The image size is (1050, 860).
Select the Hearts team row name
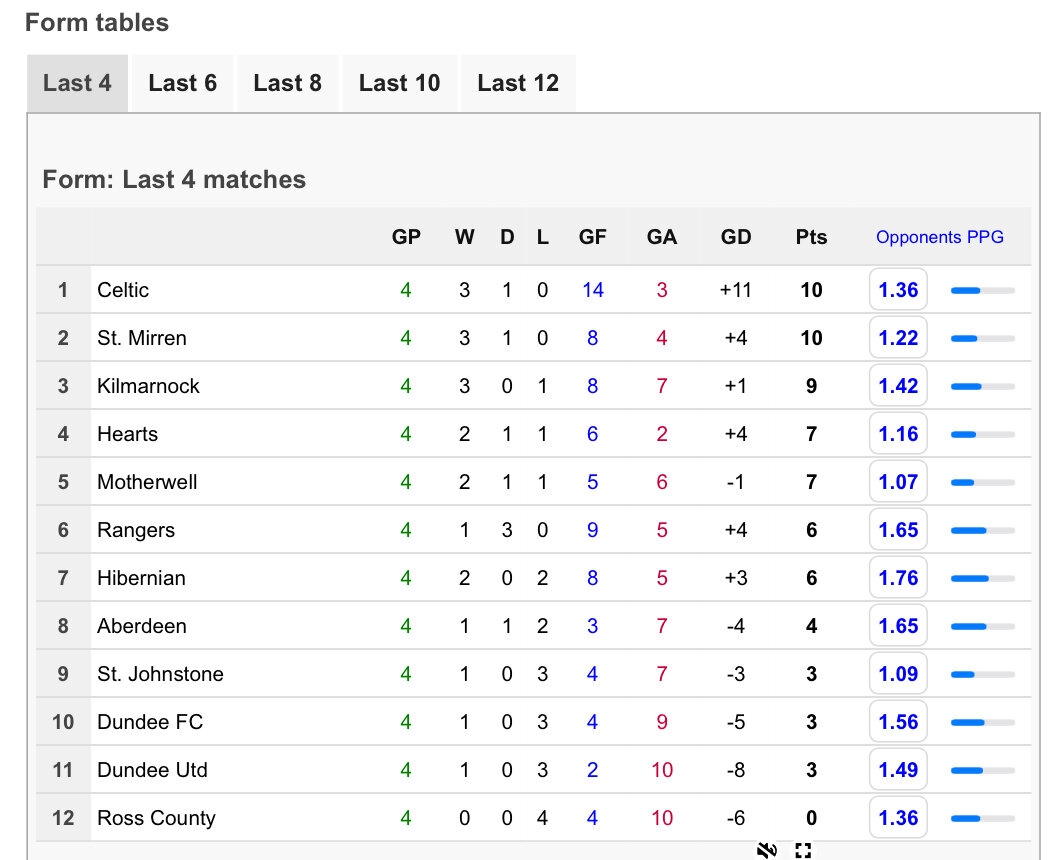tap(127, 434)
